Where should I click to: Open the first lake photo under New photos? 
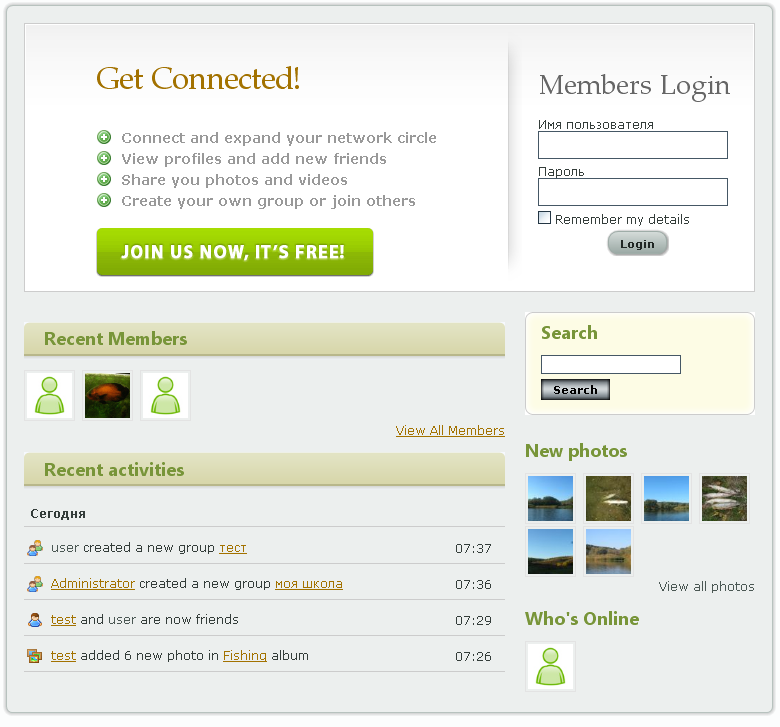pos(550,498)
